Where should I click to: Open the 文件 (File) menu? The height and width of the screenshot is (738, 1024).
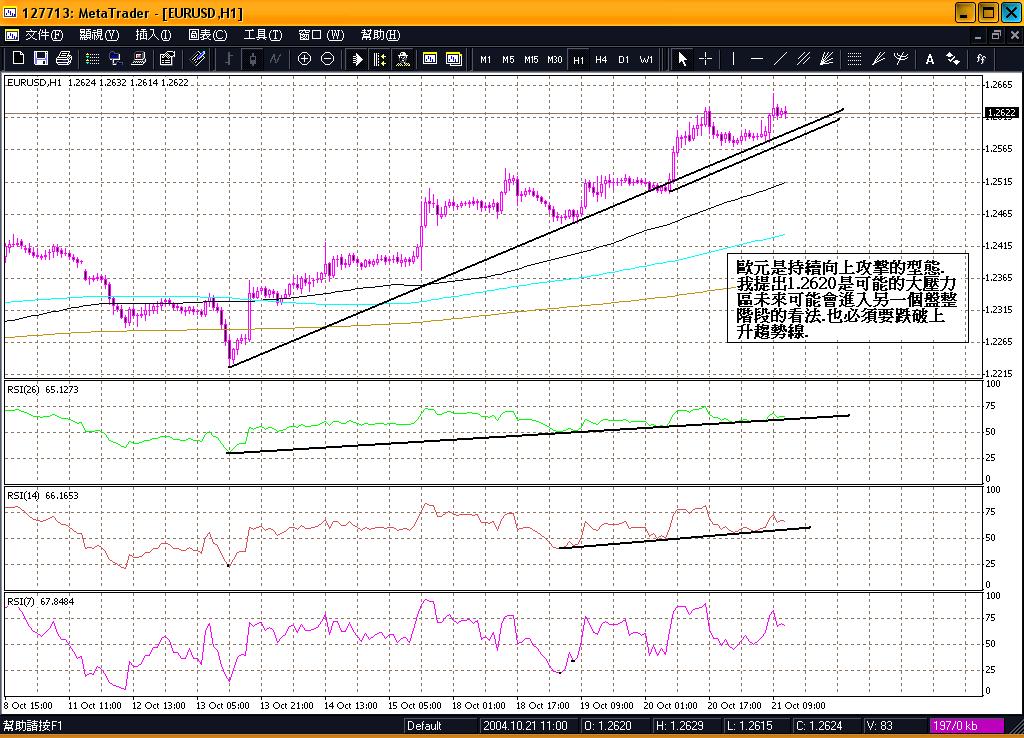44,35
